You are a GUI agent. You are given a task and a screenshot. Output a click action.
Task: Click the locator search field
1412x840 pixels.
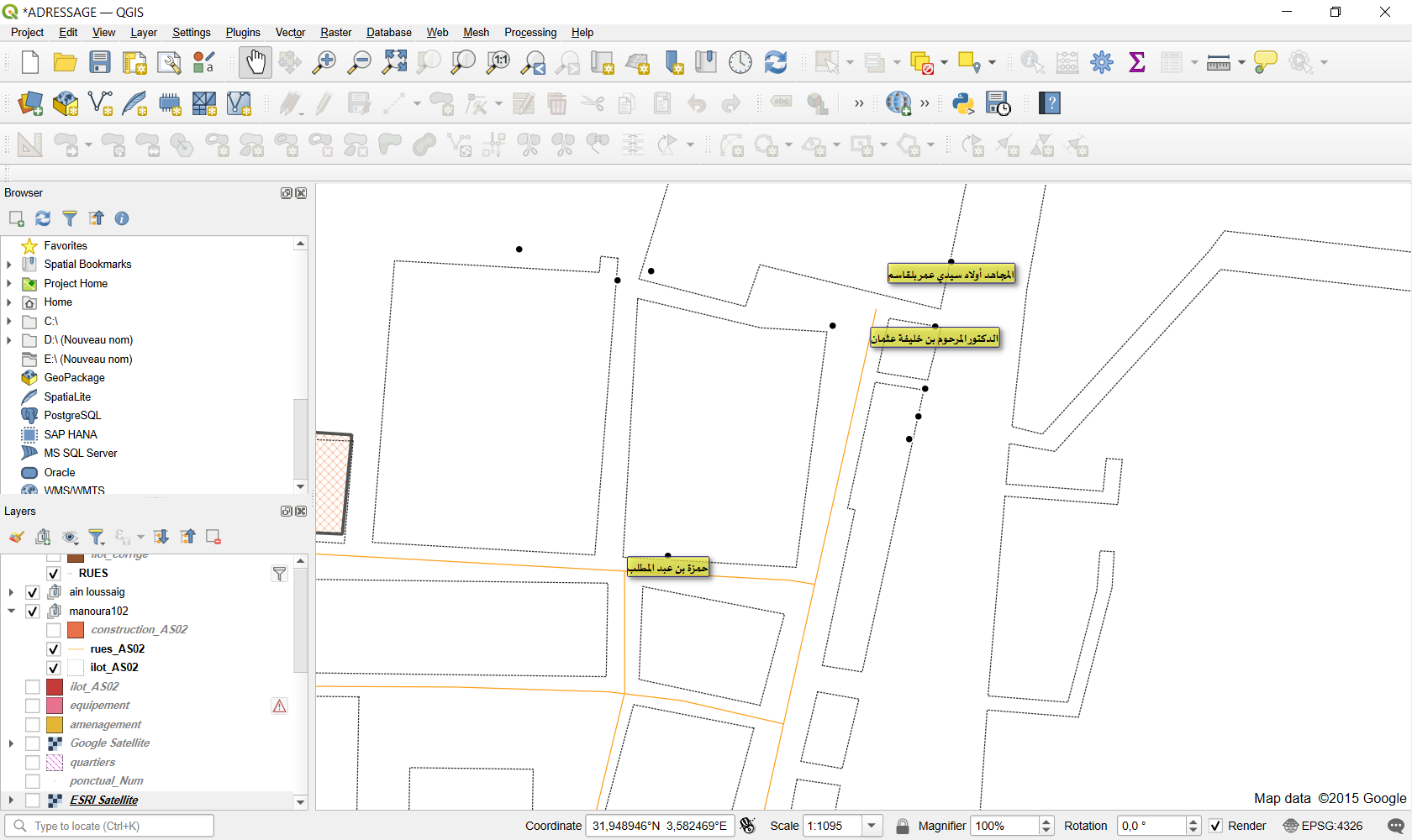109,826
